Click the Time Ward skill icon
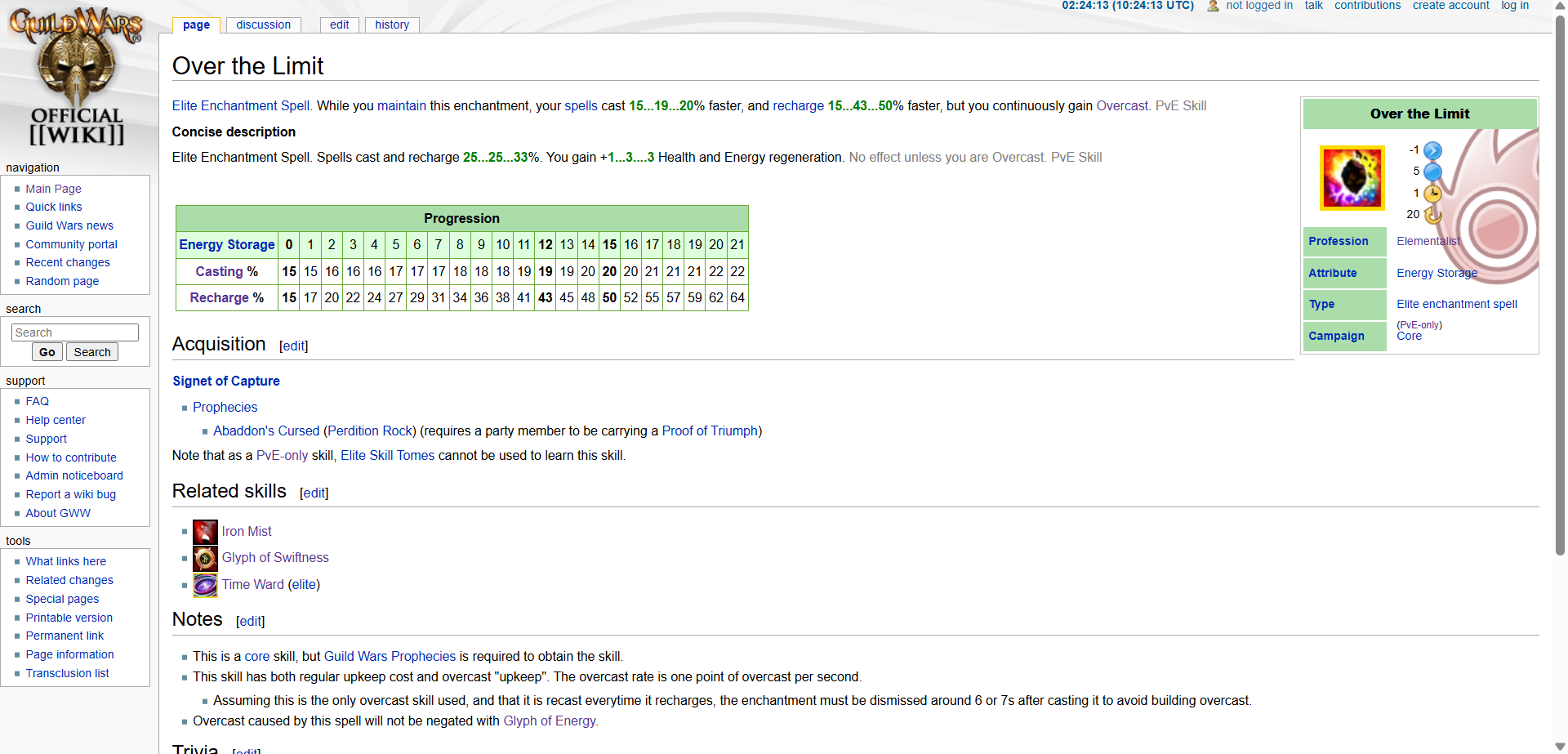The image size is (1568, 754). click(205, 585)
